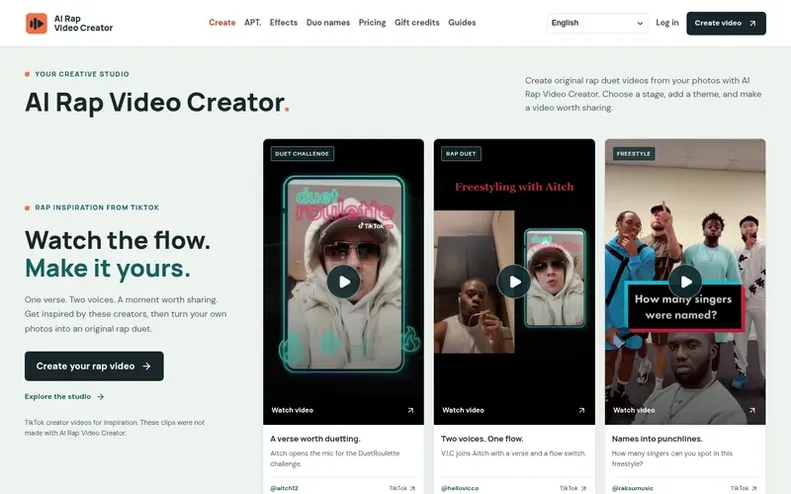Screen dimensions: 791x494
Task: Click the 'Freestyling with Aitch' video title
Action: point(514,187)
